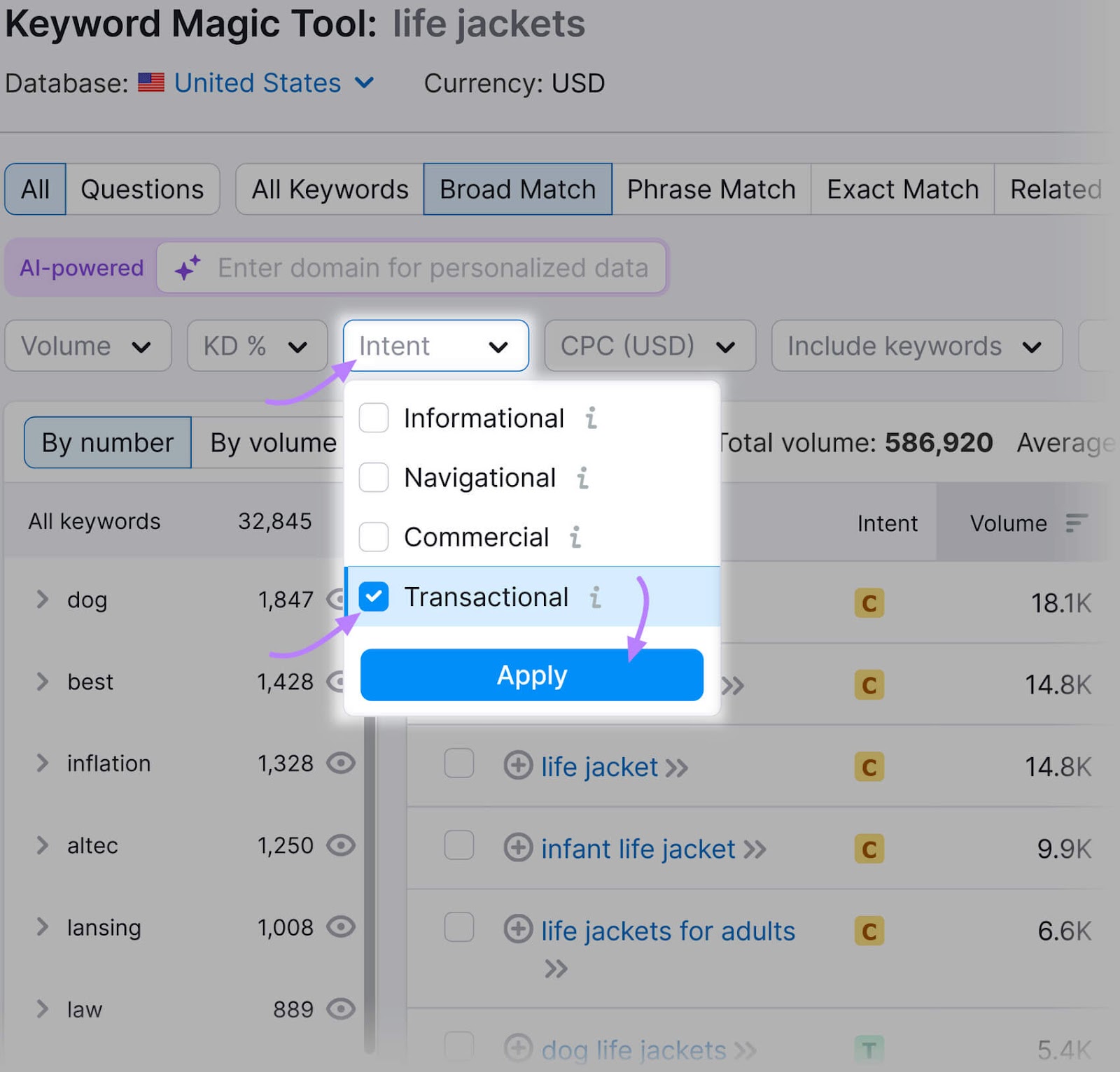Switch to the Related tab
The image size is (1120, 1072).
(1056, 189)
